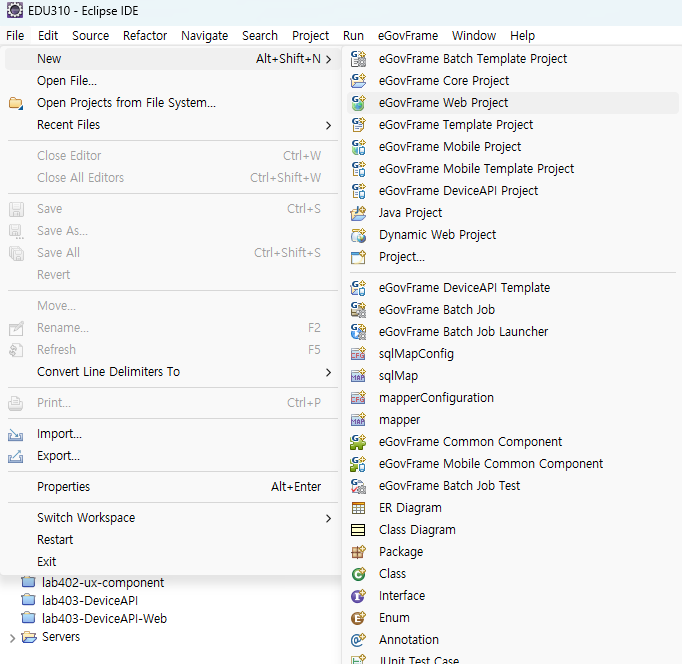Click the eGovFrame Web Project globe icon
Image resolution: width=682 pixels, height=664 pixels.
point(358,103)
